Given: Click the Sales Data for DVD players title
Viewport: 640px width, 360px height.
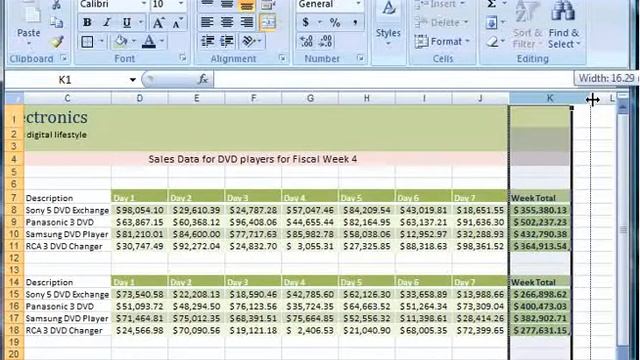Looking at the screenshot, I should 253,159.
